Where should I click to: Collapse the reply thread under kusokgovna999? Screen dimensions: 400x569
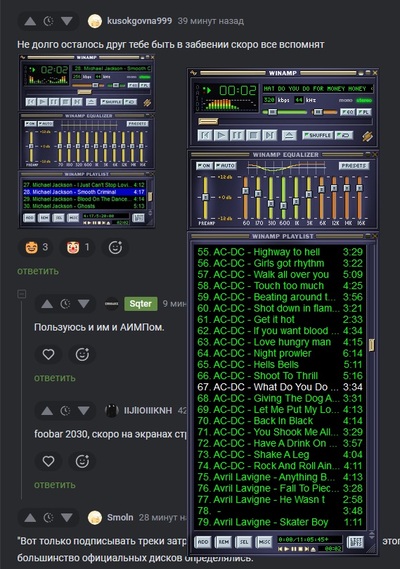pyautogui.click(x=21, y=294)
